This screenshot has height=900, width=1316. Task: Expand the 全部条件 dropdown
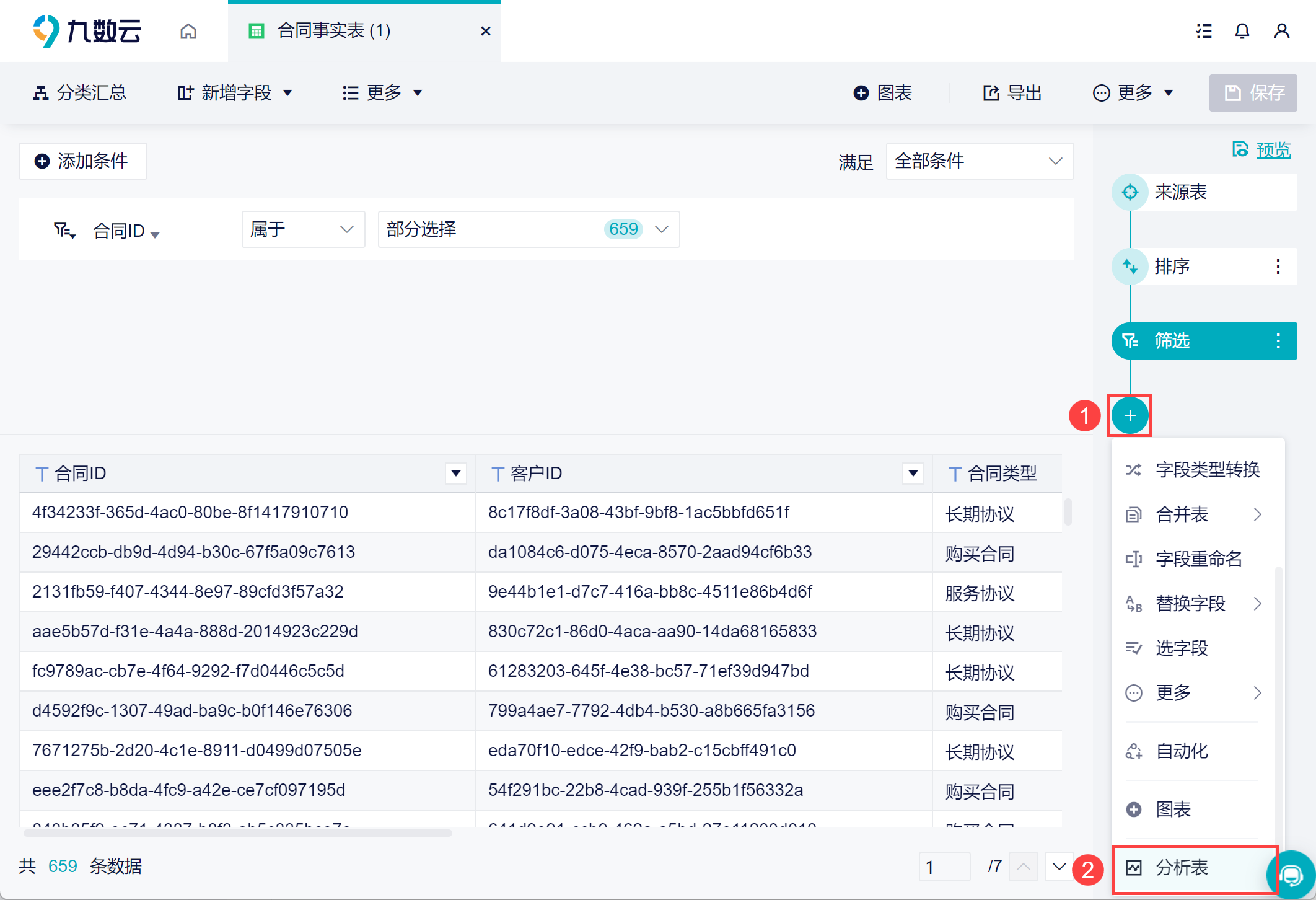(979, 161)
